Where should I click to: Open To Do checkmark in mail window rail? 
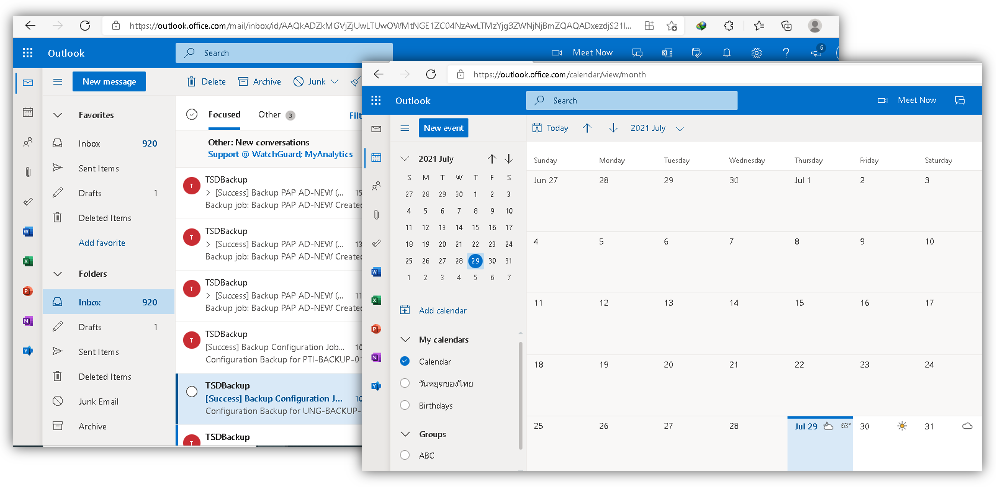28,202
